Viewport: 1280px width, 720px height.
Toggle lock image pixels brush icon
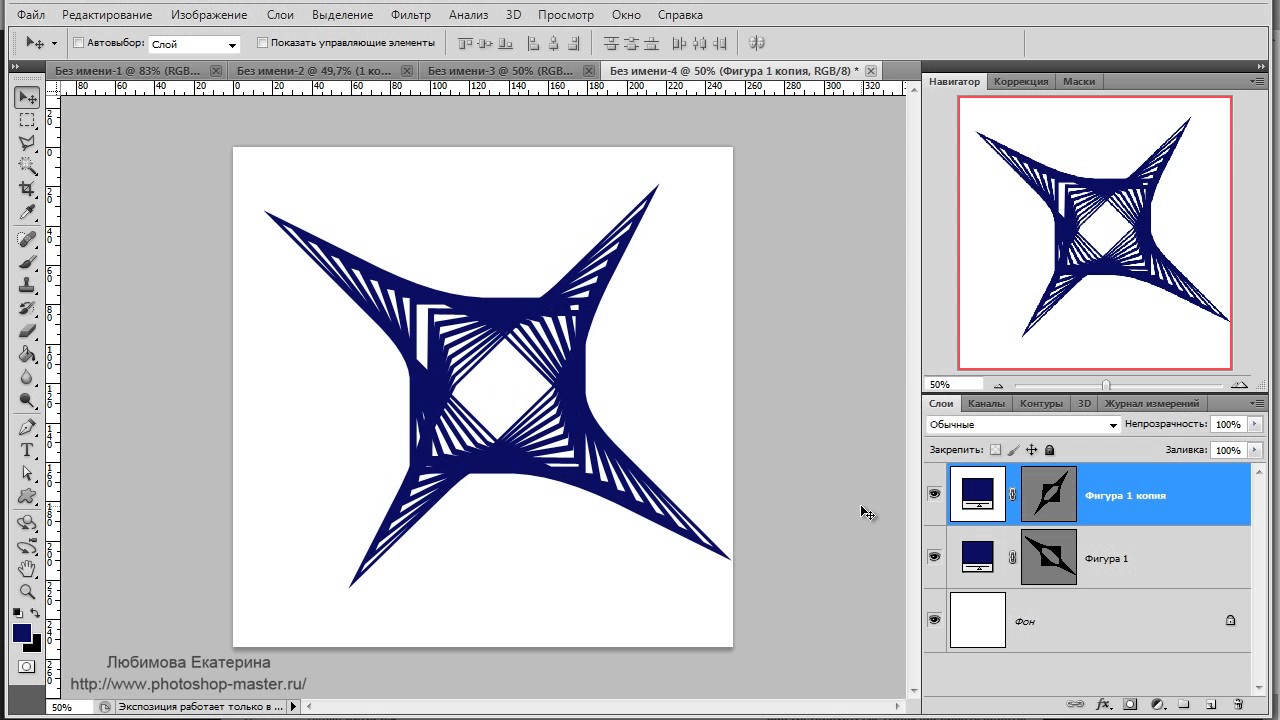(x=1013, y=450)
